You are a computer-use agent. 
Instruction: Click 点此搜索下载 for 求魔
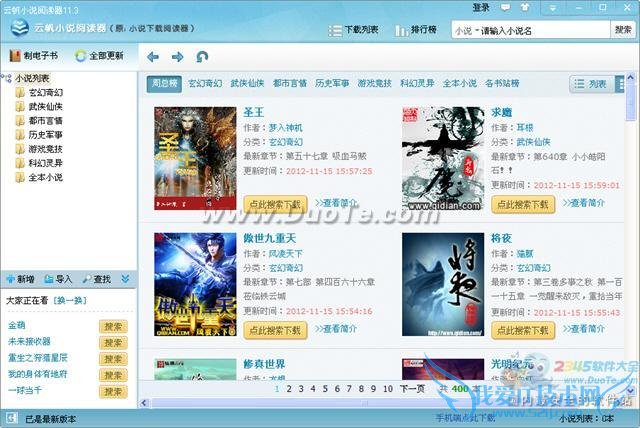(523, 204)
